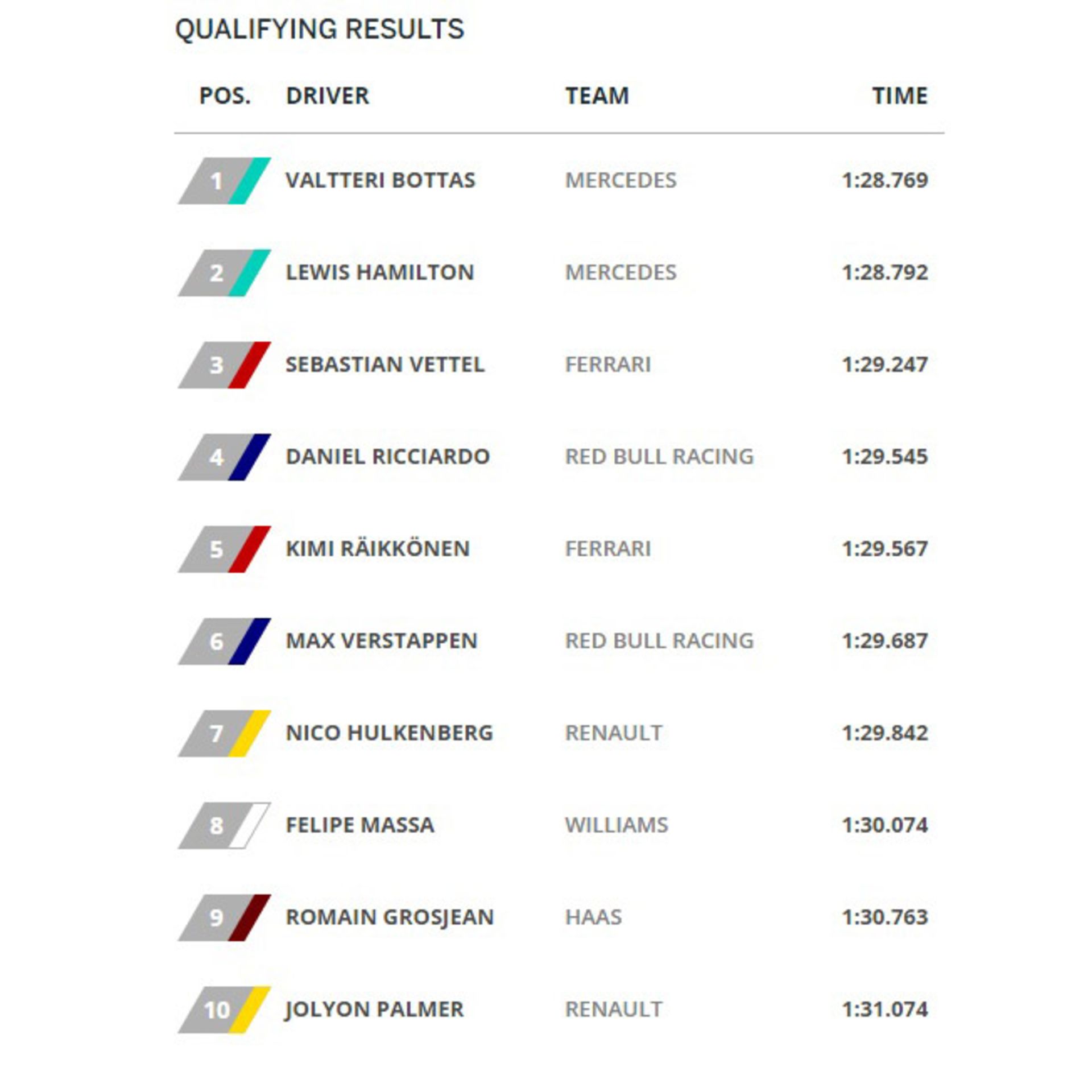Click the position 9 Haas badge icon
The image size is (1092, 1092).
tap(224, 918)
